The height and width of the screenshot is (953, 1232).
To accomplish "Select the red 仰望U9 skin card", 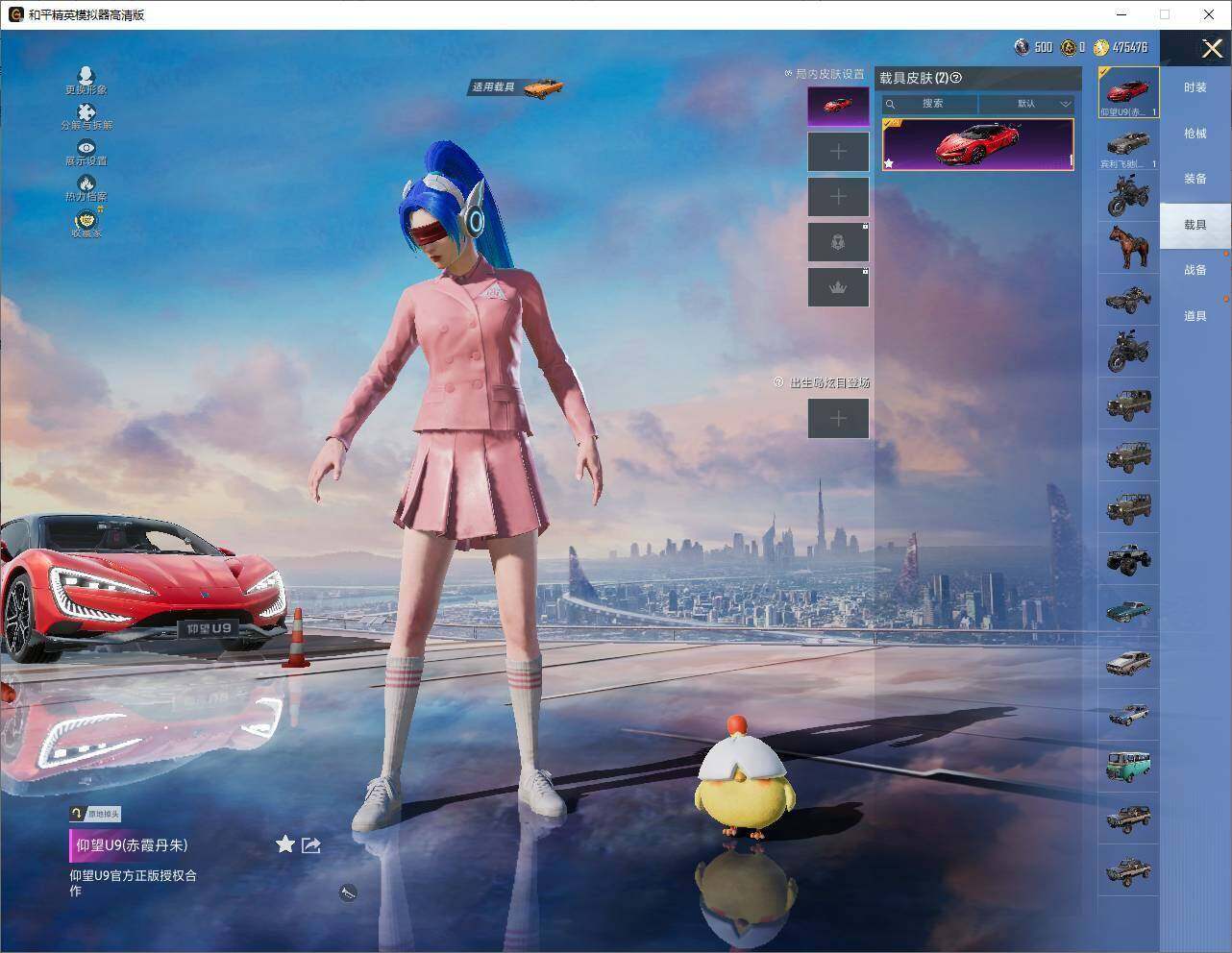I will (x=977, y=145).
